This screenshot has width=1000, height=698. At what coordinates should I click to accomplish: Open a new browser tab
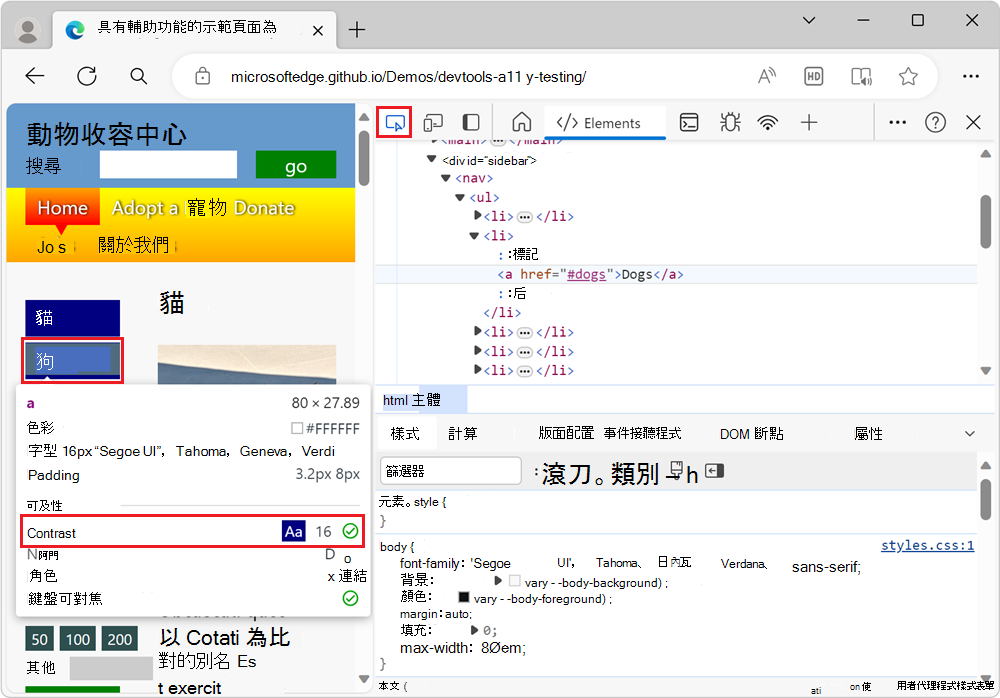point(357,29)
